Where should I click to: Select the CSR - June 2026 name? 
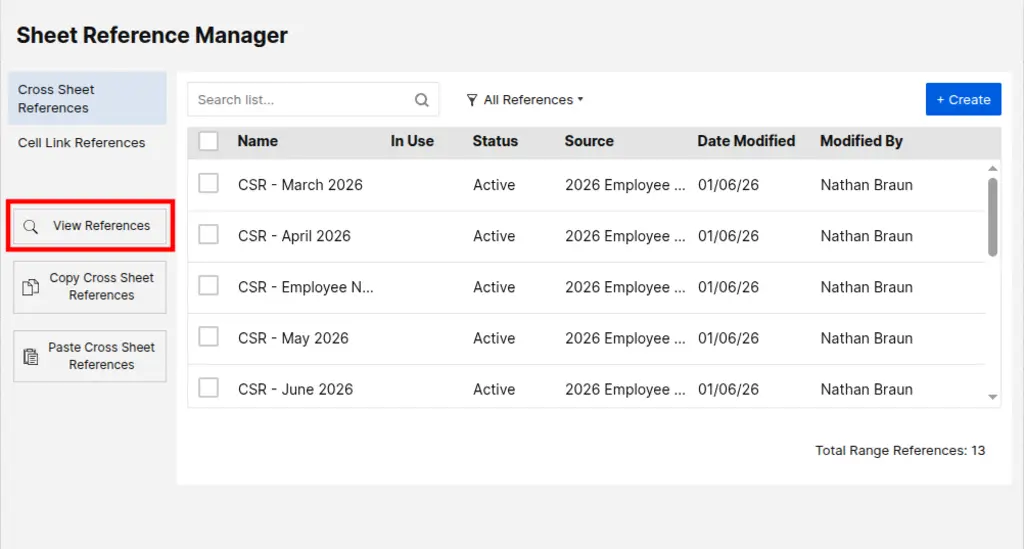click(x=295, y=390)
